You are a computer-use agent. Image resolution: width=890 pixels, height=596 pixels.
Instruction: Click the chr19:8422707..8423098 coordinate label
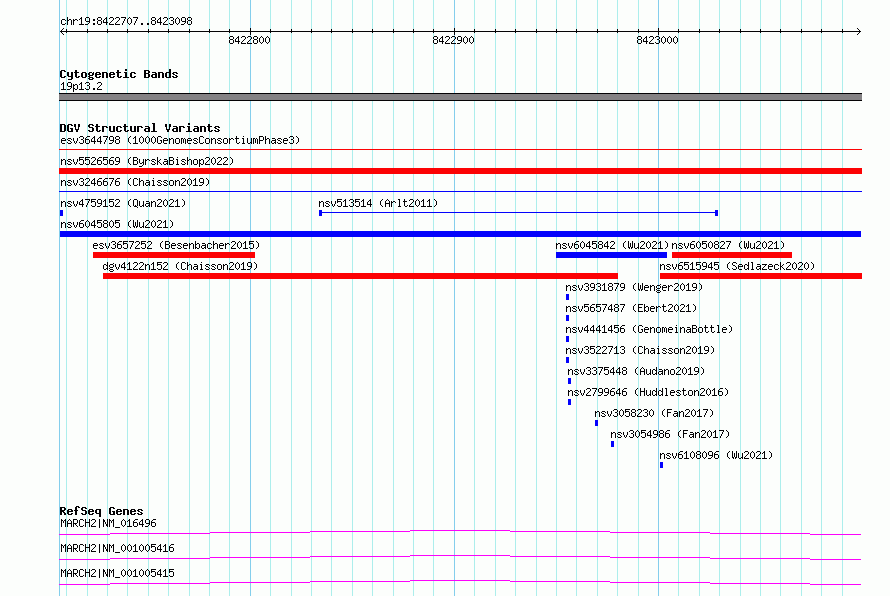[126, 21]
